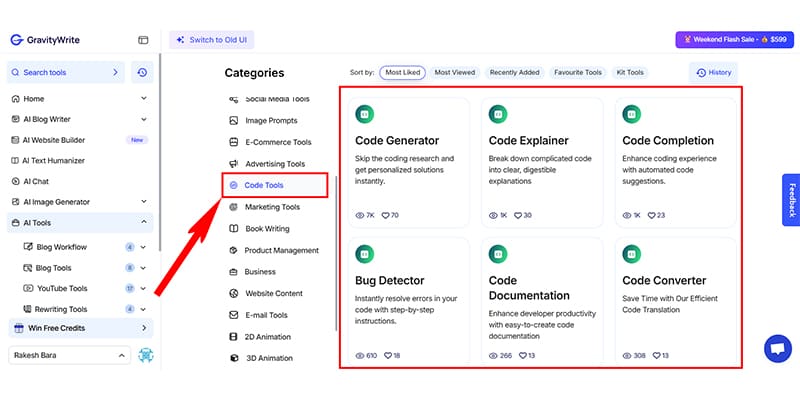The width and height of the screenshot is (800, 400).
Task: Show Kit Tools filter
Action: 630,72
